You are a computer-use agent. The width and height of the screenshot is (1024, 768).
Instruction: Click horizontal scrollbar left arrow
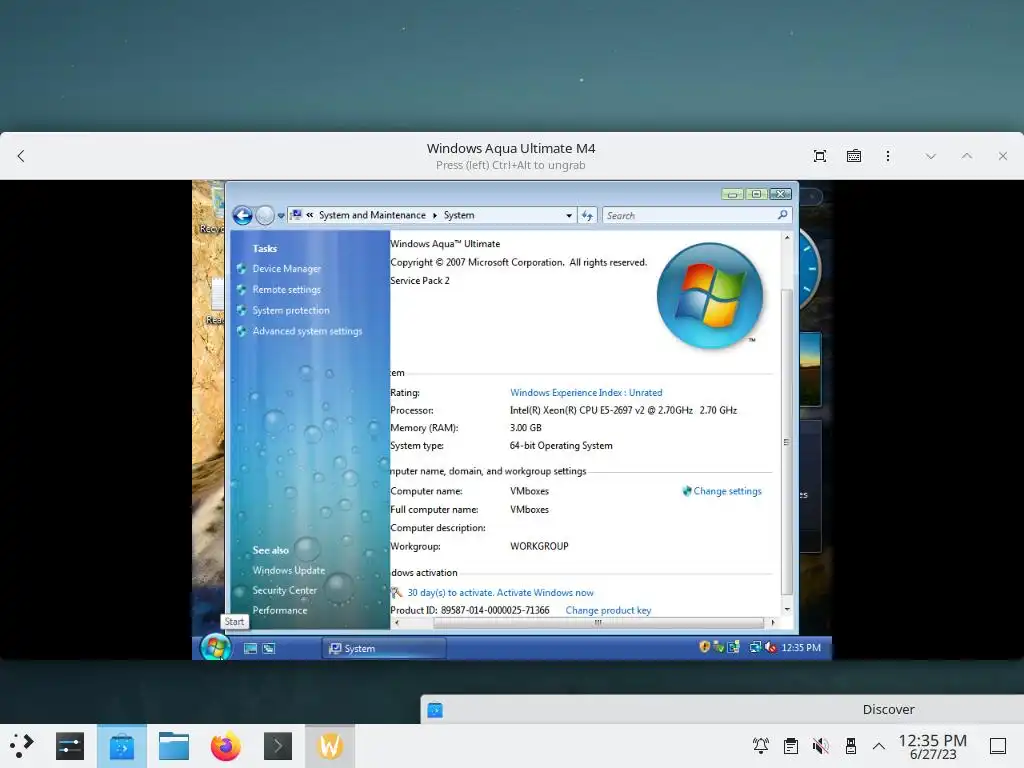tap(396, 622)
